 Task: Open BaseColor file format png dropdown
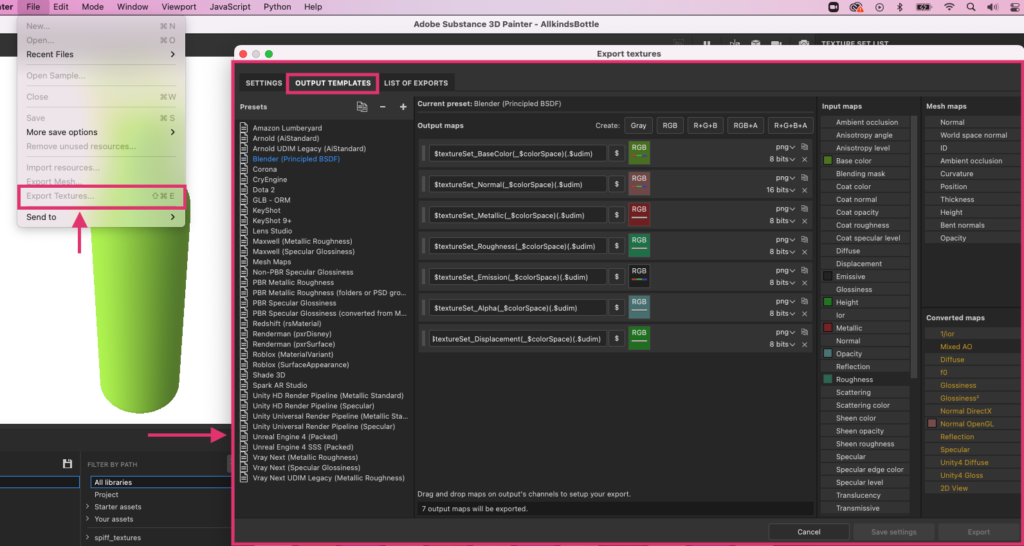[x=786, y=147]
